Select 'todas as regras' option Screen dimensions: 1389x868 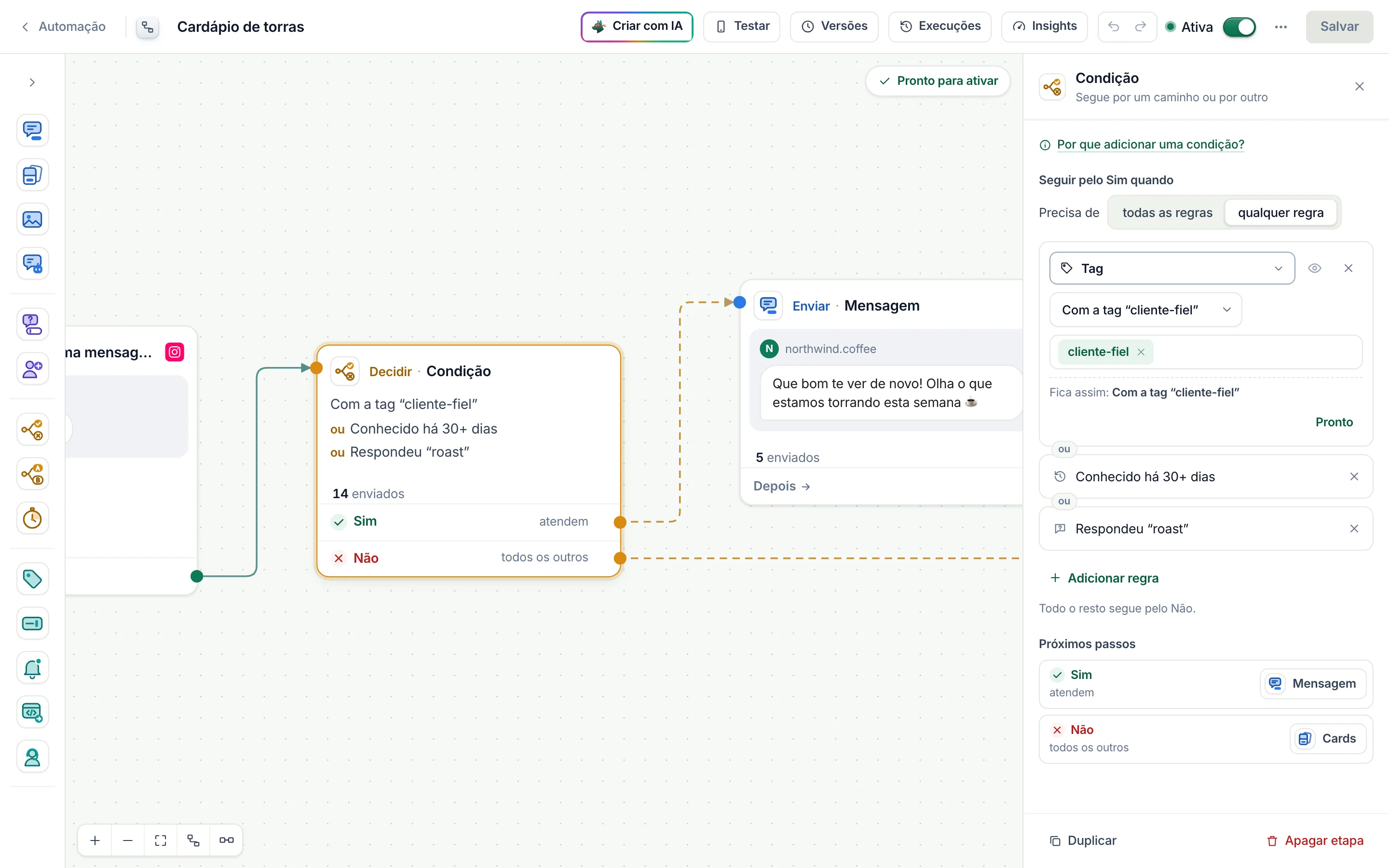click(1167, 212)
